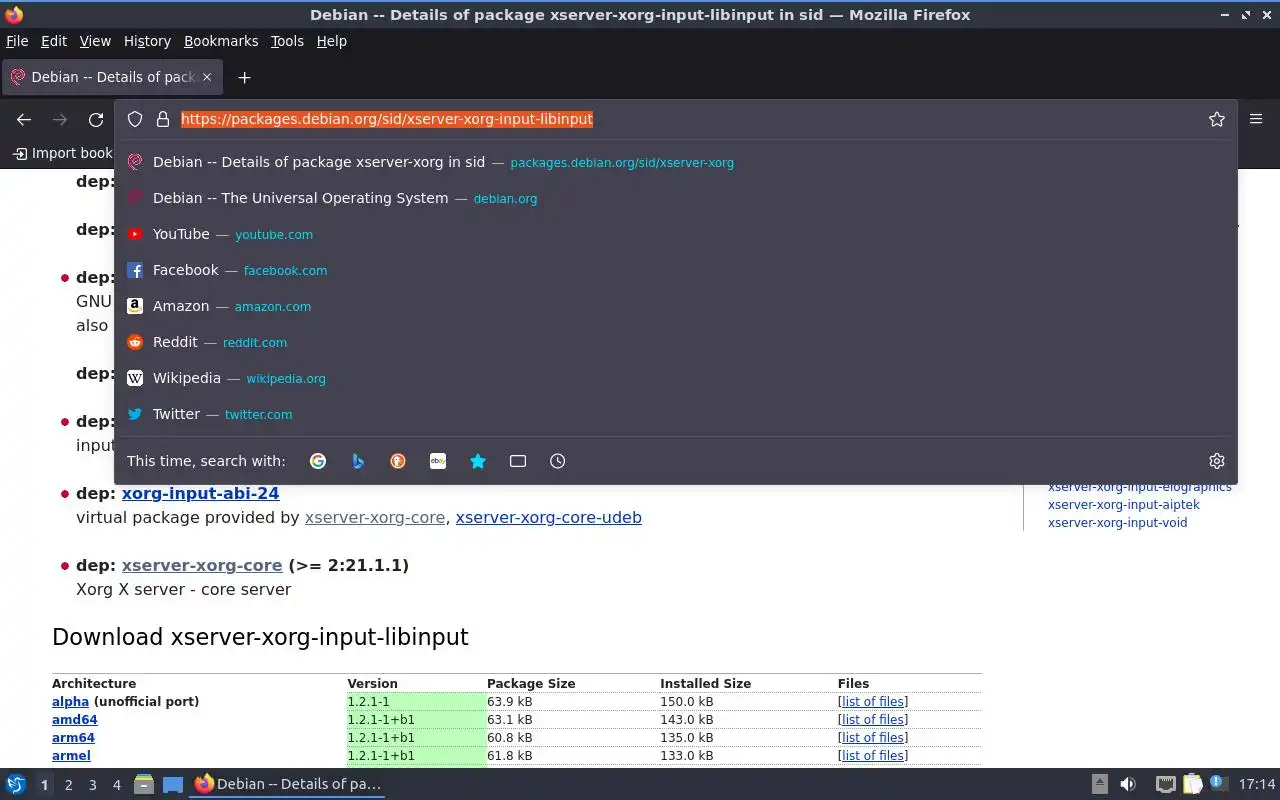Click the notification info tray icon
1280x800 pixels.
tap(1218, 783)
